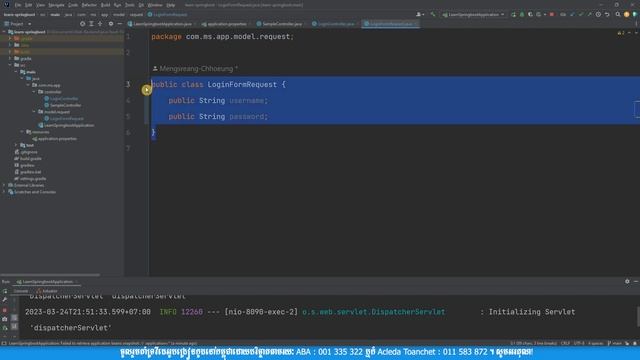The height and width of the screenshot is (360, 640).
Task: Collapse the src folder in project tree
Action: point(10,65)
